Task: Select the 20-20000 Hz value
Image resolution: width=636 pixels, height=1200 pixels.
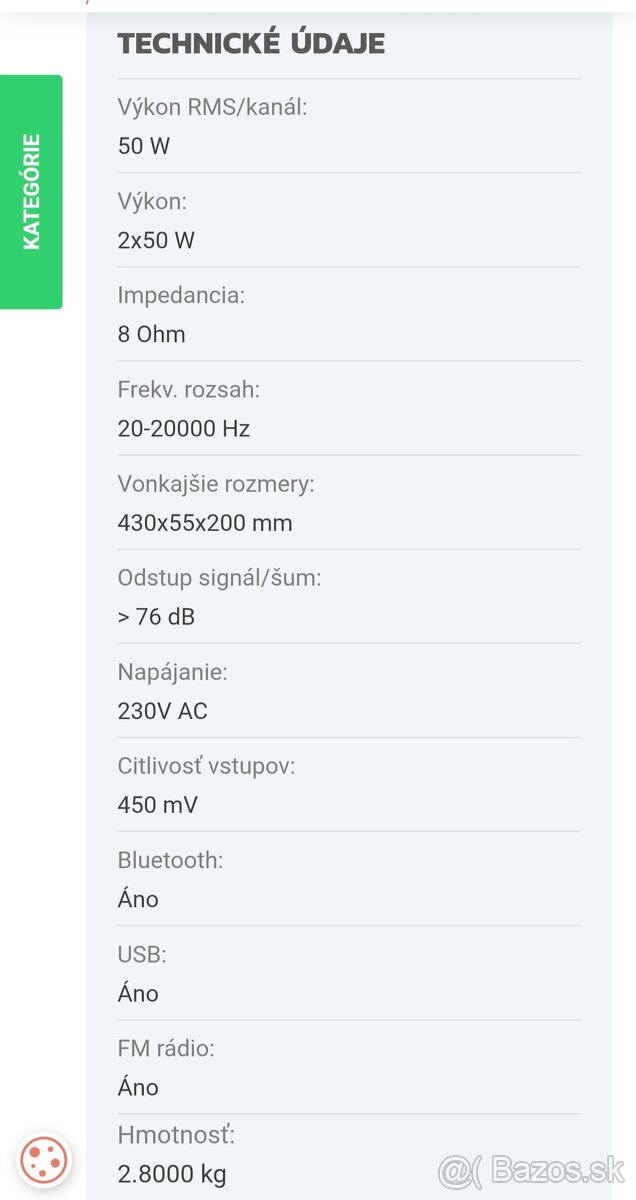Action: 184,428
